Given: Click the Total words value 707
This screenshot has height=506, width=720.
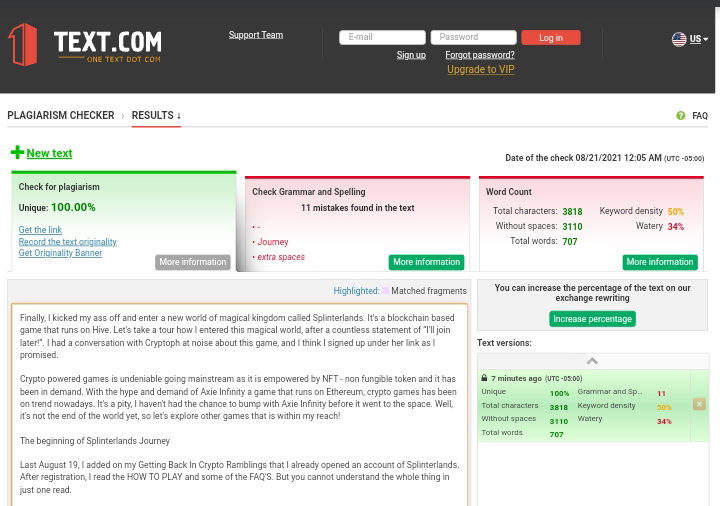Looking at the screenshot, I should (x=570, y=242).
